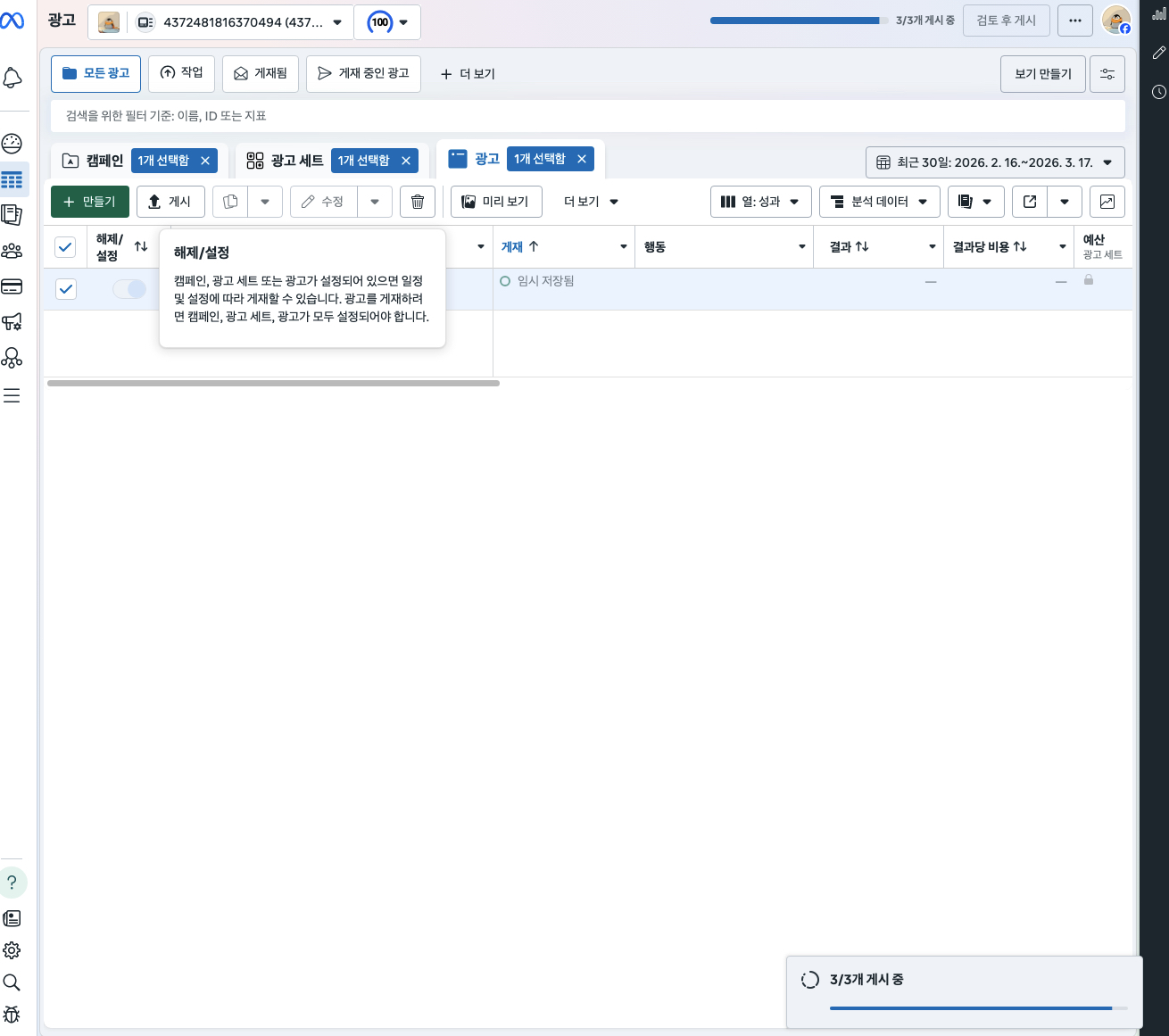Click the 미리 보기 preview button
The width and height of the screenshot is (1169, 1036).
[x=495, y=202]
